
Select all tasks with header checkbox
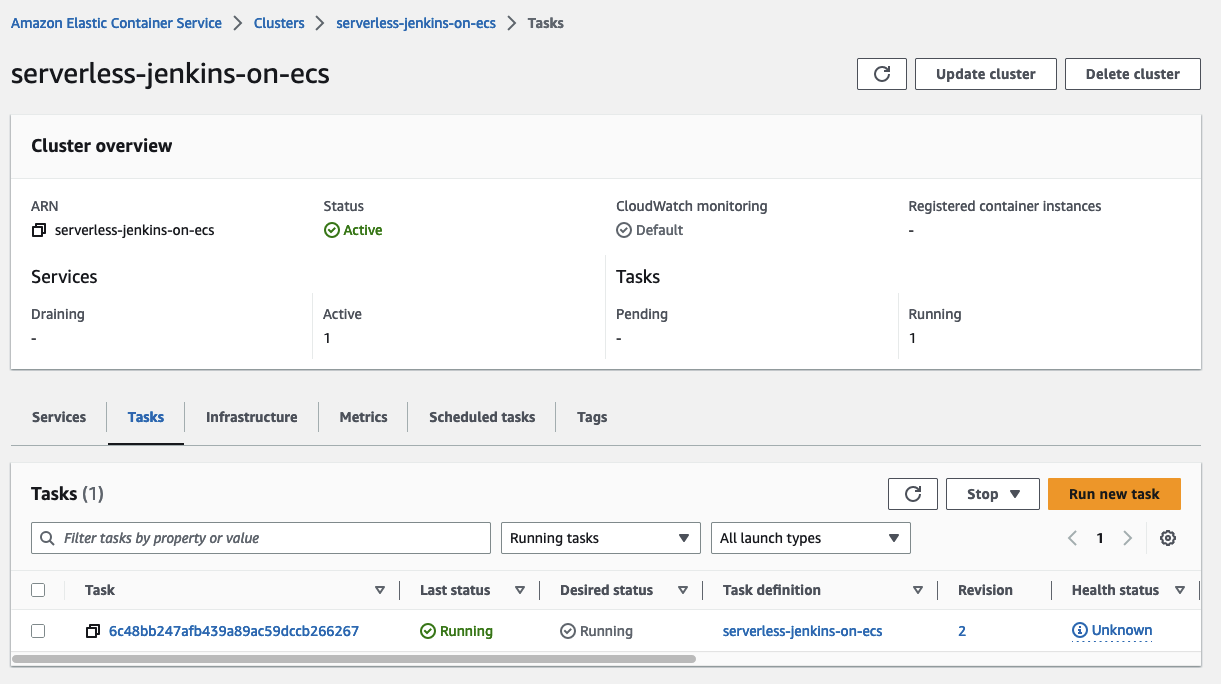click(x=38, y=590)
